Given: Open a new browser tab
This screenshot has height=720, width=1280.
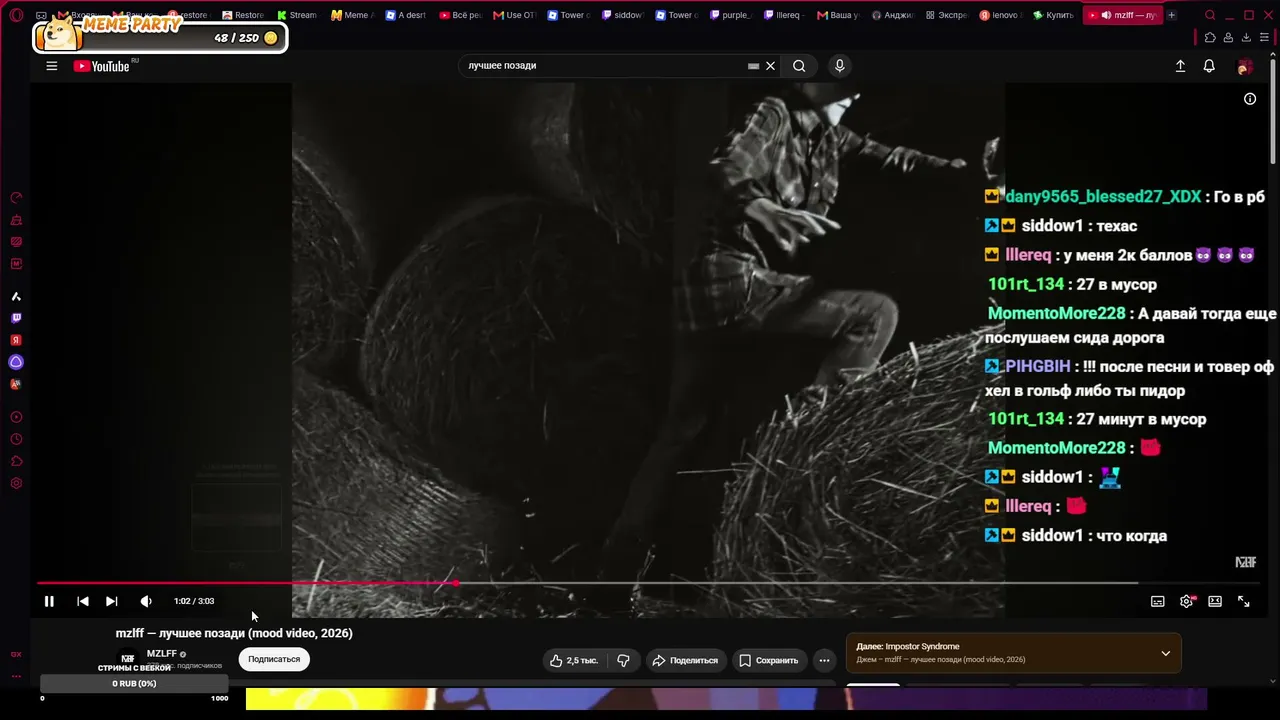Looking at the screenshot, I should (1171, 15).
